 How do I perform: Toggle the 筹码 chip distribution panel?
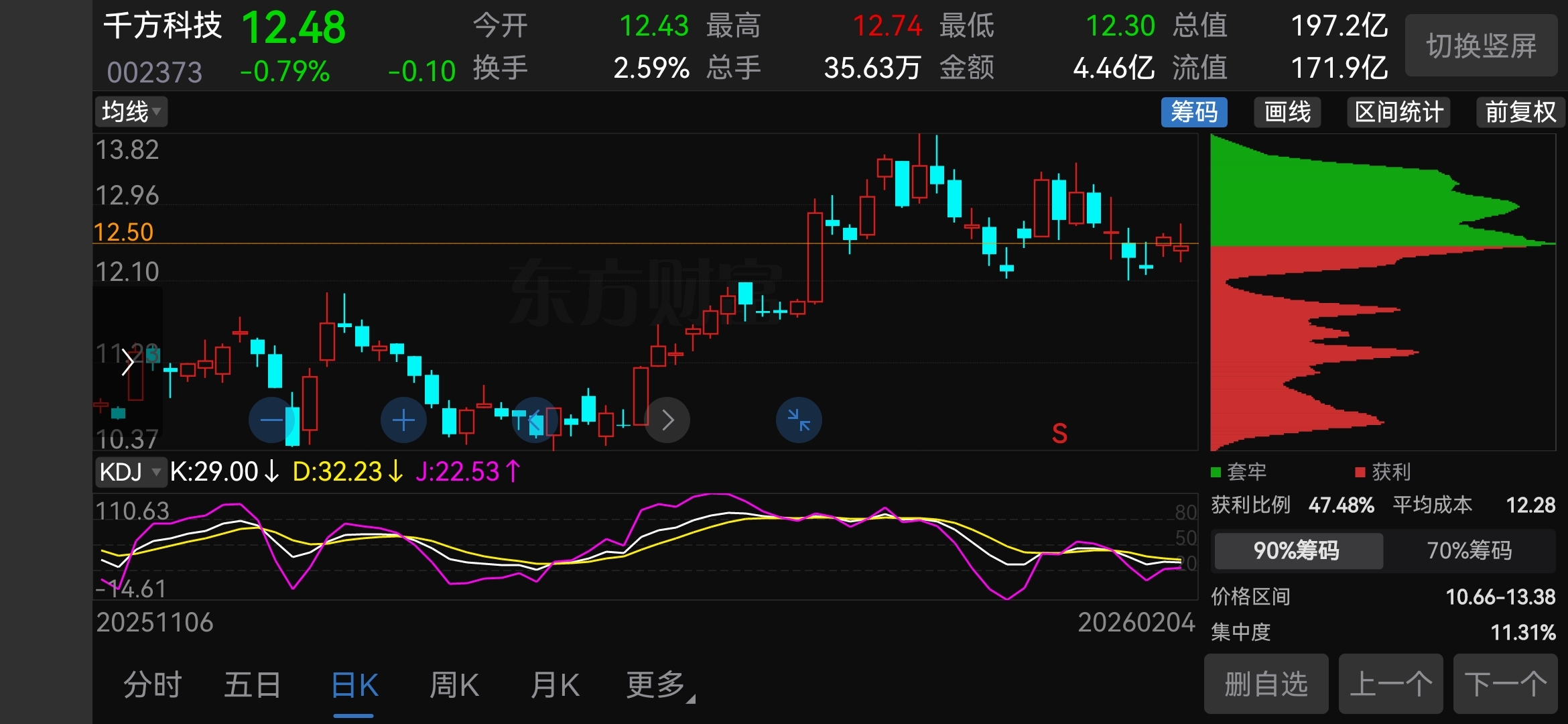1193,112
